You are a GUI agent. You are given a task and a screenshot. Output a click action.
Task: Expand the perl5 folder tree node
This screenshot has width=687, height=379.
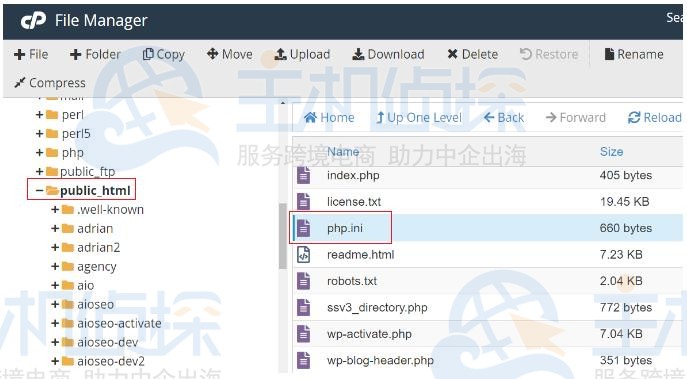click(39, 134)
